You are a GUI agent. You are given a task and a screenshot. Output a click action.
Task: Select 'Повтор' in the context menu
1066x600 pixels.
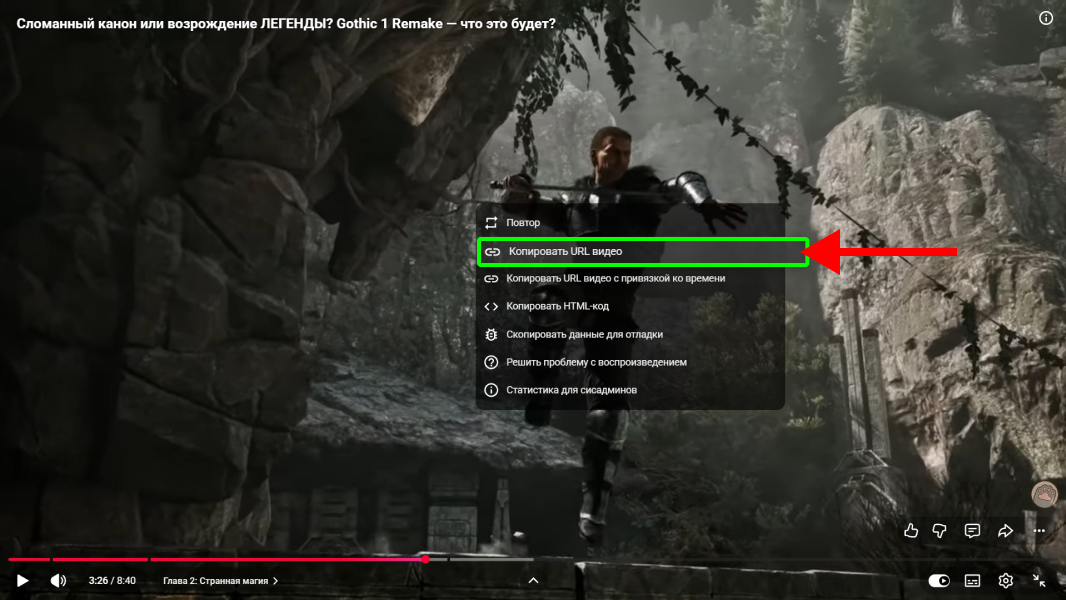[630, 223]
